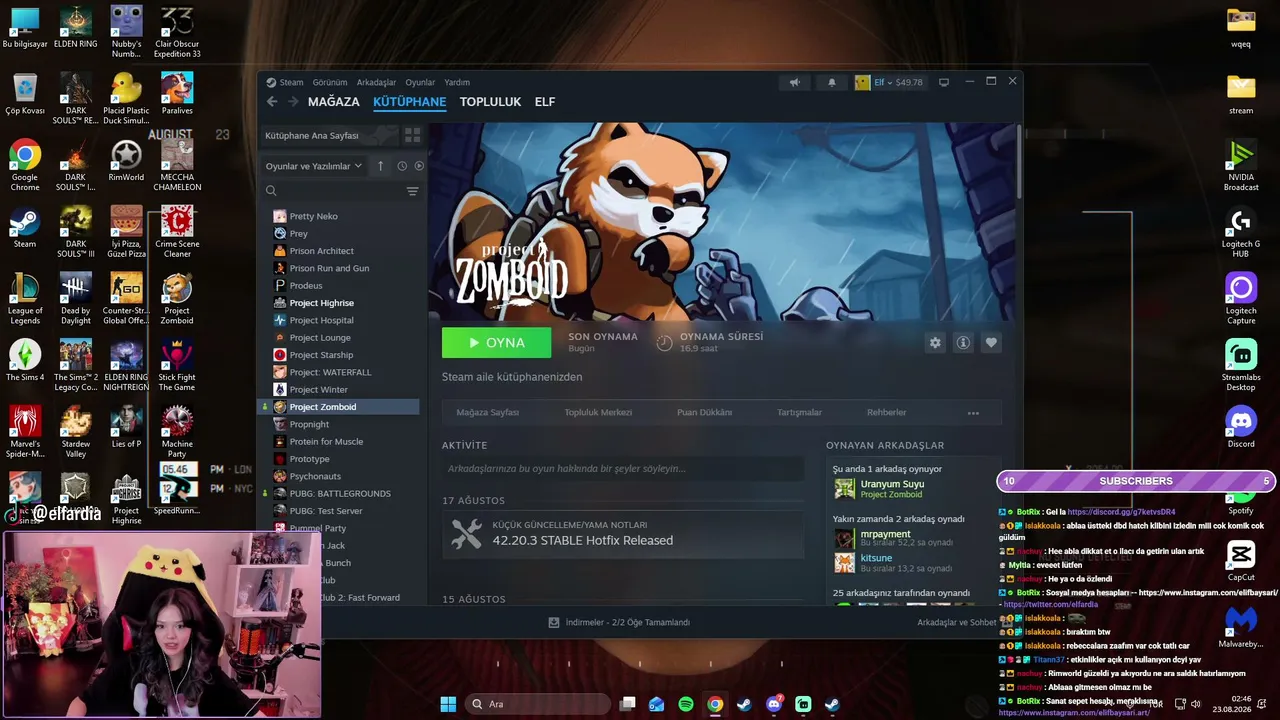1280x720 pixels.
Task: Go back in Steam navigation
Action: (272, 102)
